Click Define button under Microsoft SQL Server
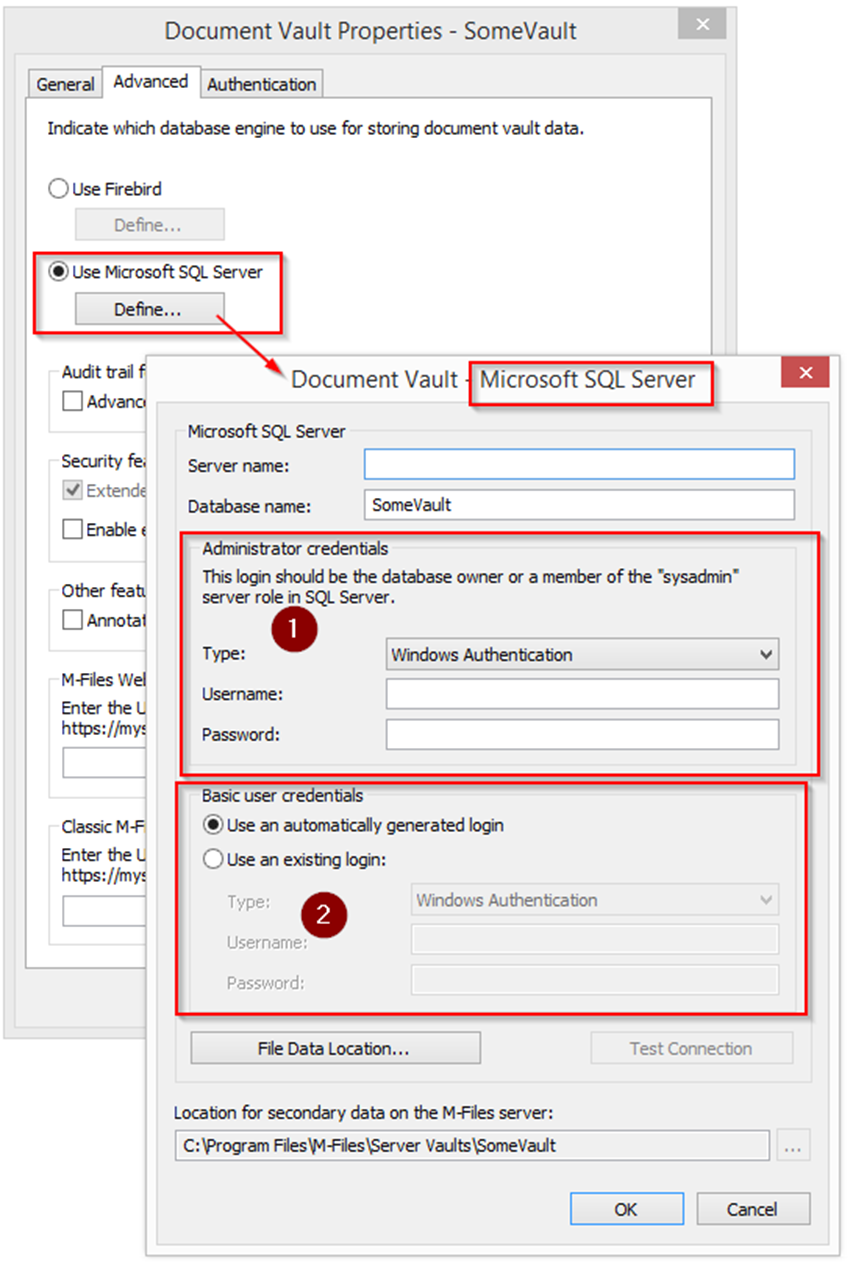Screen dimensions: 853x1272 149,309
